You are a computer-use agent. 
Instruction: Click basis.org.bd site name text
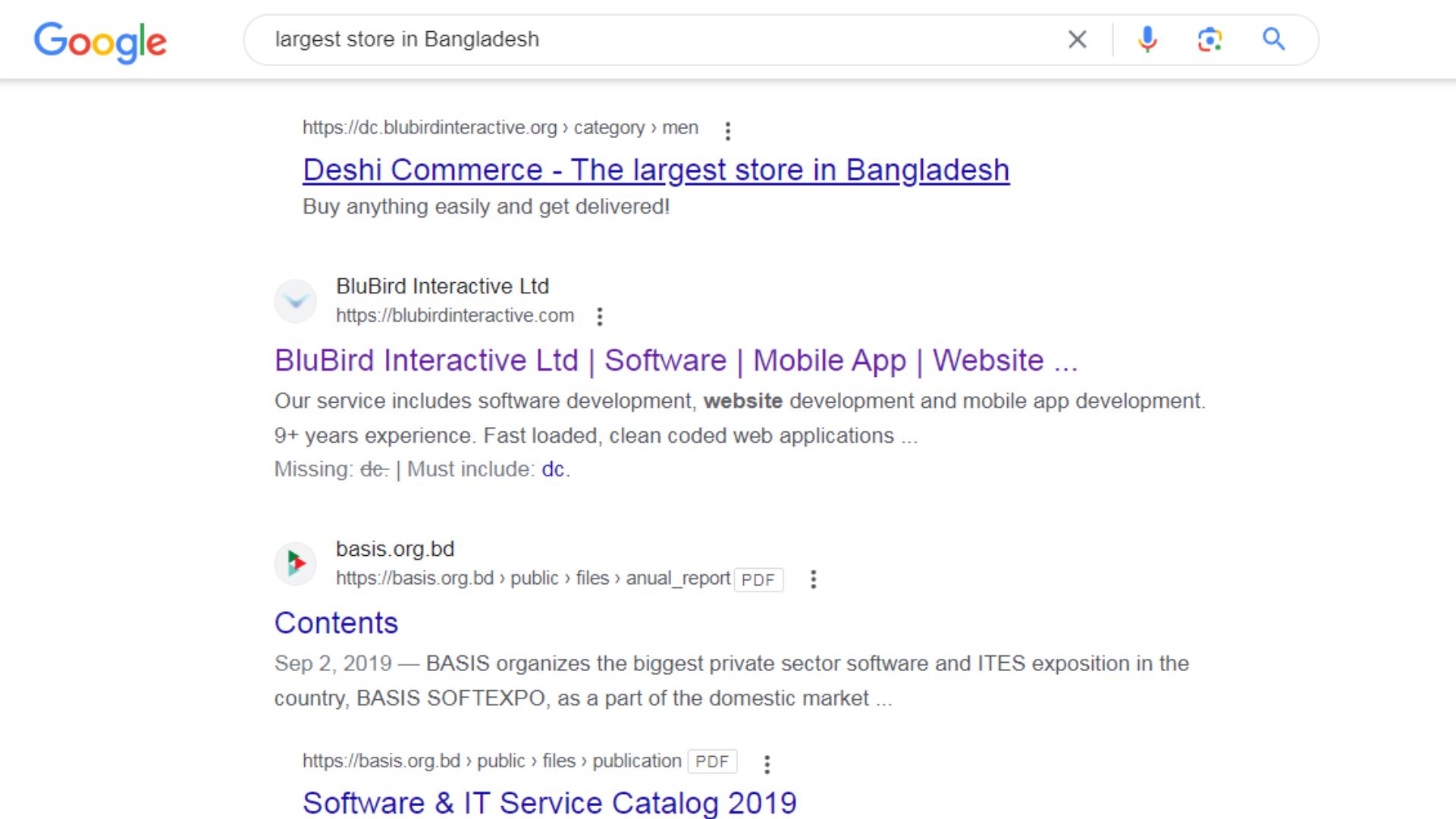click(394, 549)
